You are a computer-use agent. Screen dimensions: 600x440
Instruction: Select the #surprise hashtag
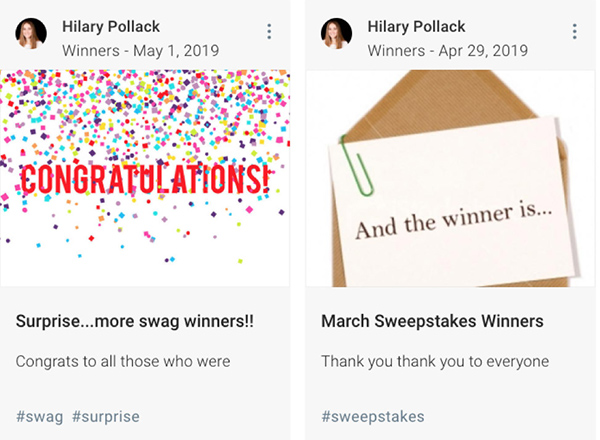[x=105, y=416]
